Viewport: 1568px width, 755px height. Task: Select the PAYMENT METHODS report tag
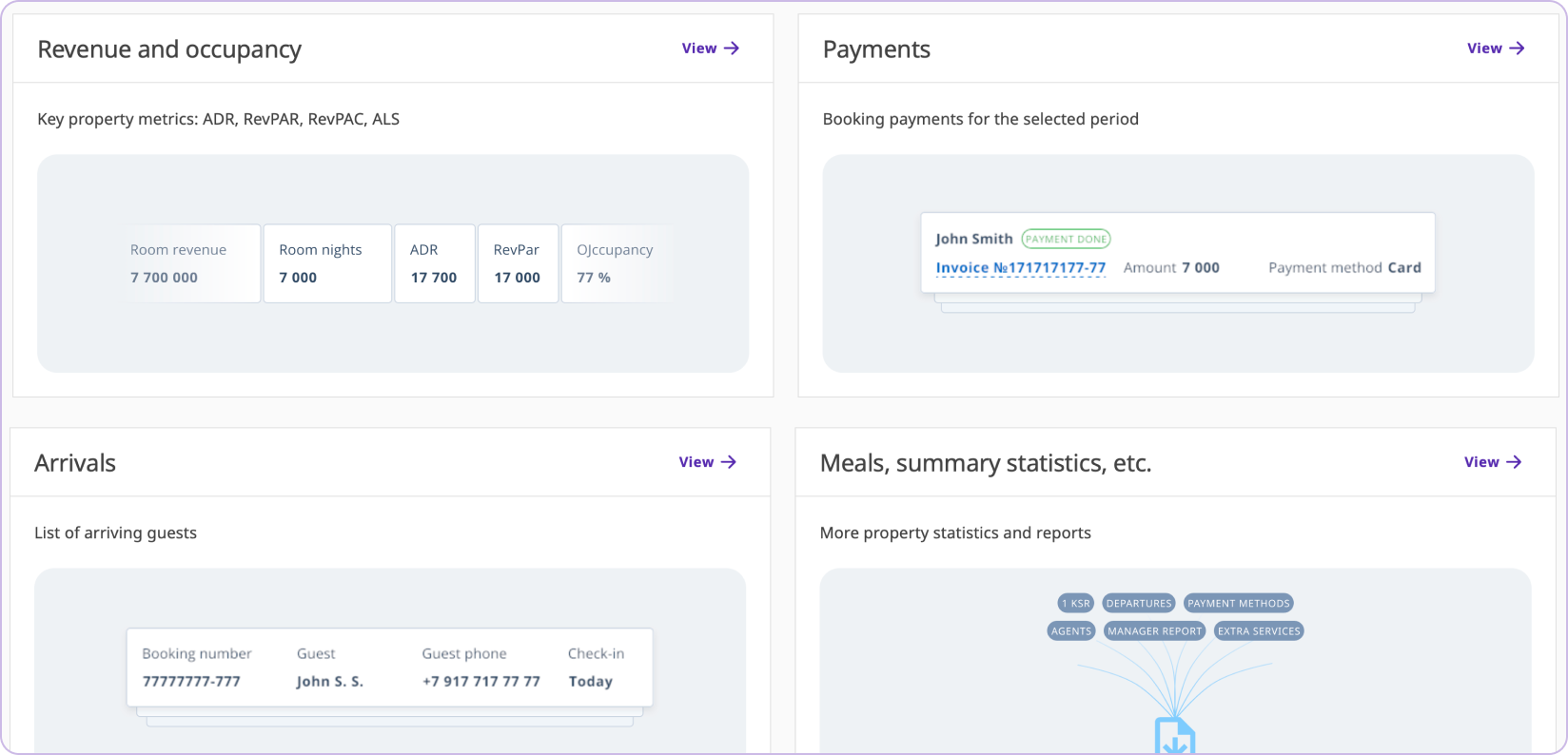pyautogui.click(x=1239, y=604)
